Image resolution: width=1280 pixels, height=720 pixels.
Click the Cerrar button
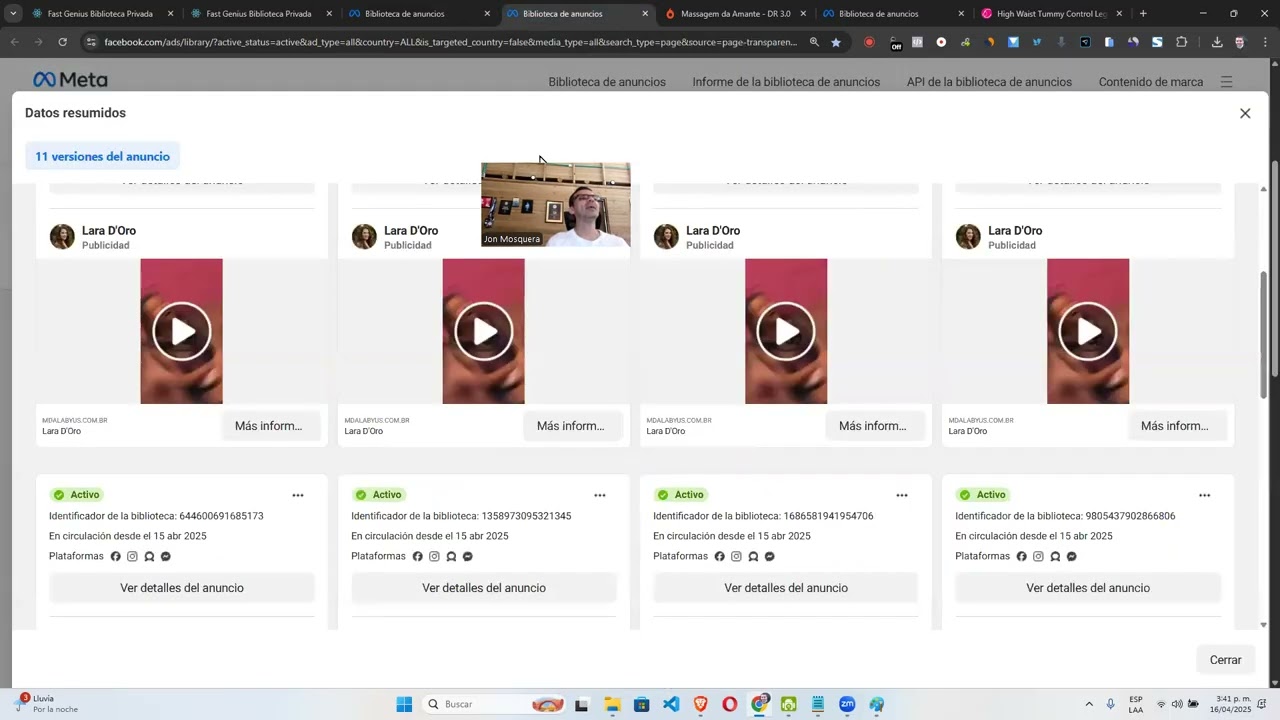(1225, 660)
